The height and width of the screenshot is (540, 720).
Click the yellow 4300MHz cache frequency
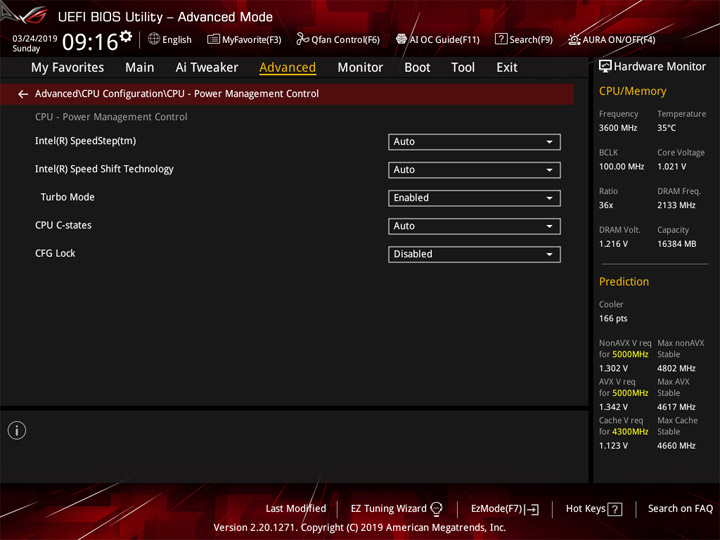point(630,432)
